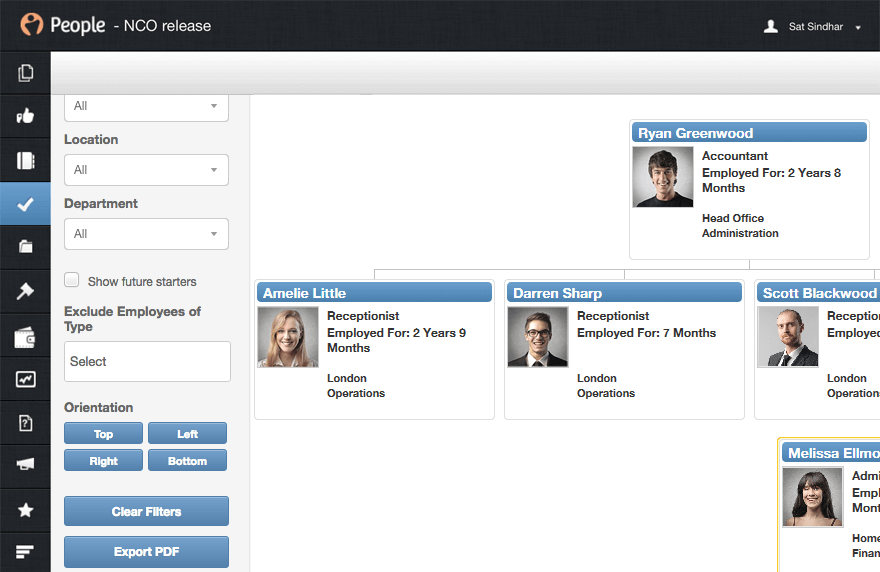The height and width of the screenshot is (572, 880).
Task: Open the horizontal bars sidebar icon
Action: 25,552
